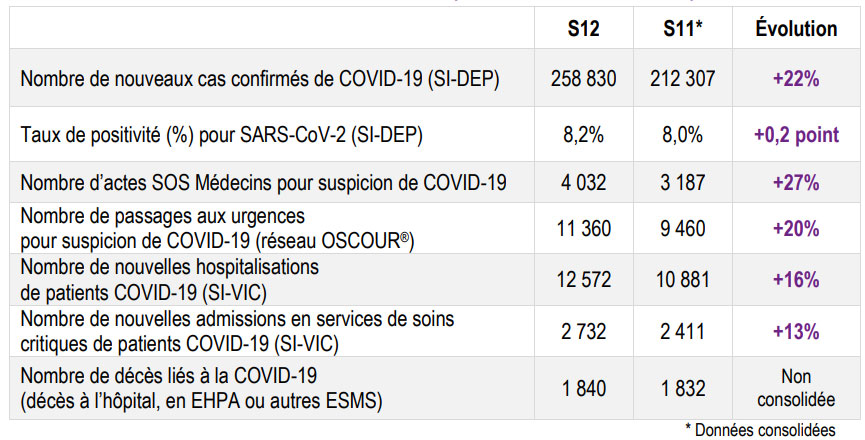Click the +0,2 point evolution value

pyautogui.click(x=796, y=132)
